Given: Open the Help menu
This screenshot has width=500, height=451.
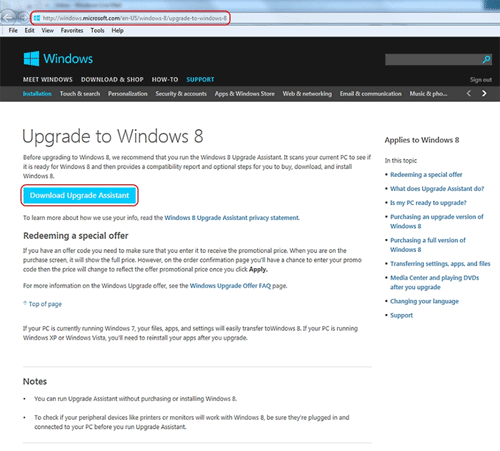Looking at the screenshot, I should (x=117, y=30).
